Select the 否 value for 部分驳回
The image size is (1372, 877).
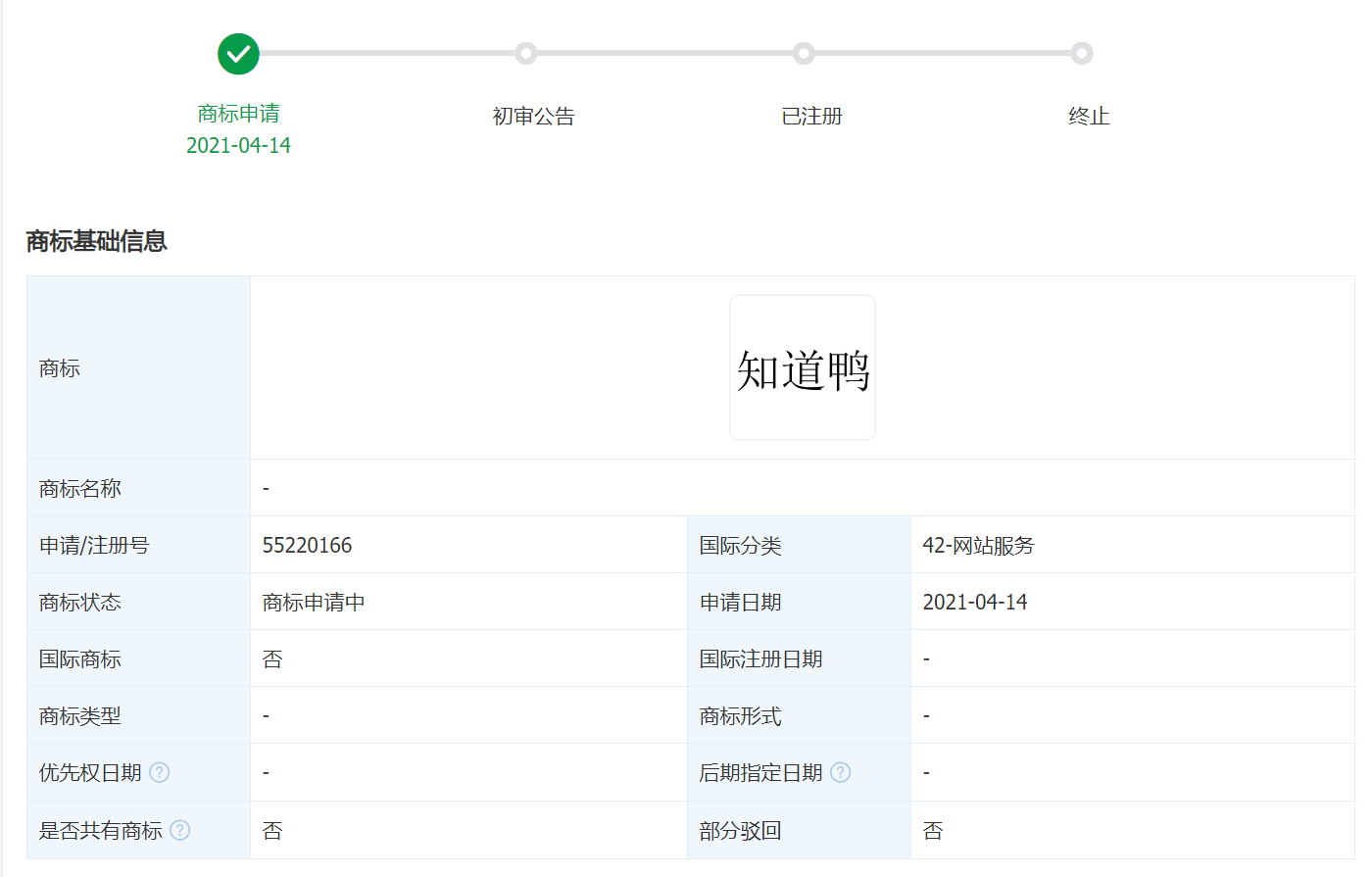(x=933, y=830)
